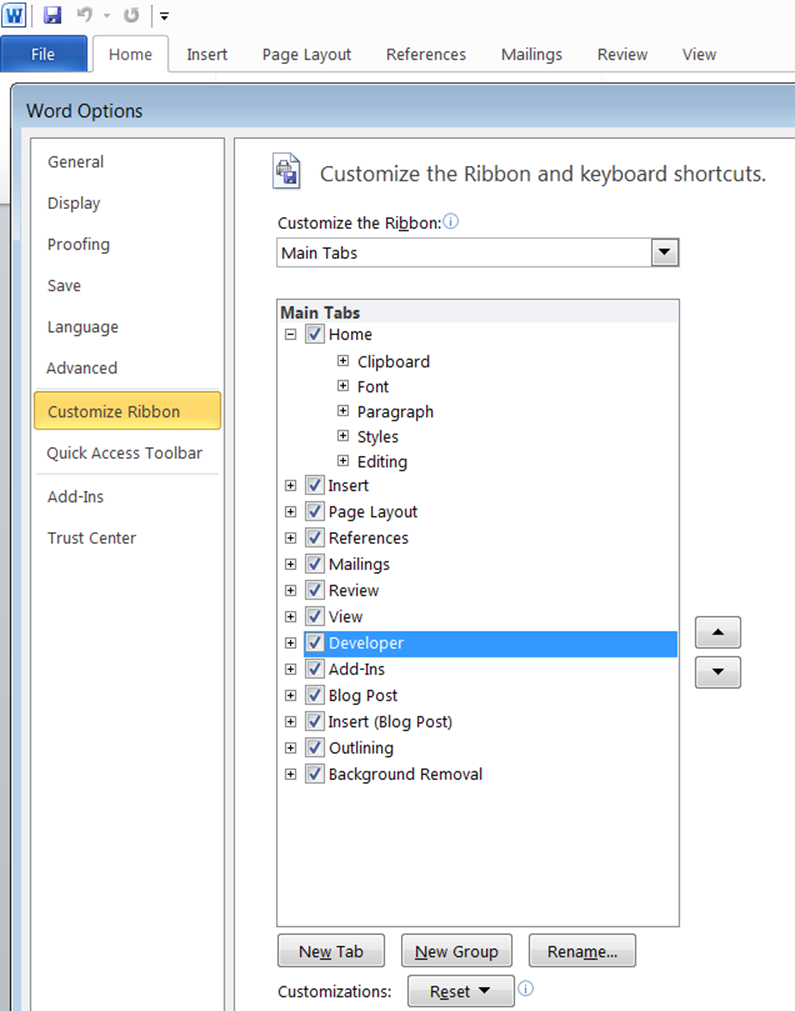Select the Outlining row label
Screen dimensions: 795x1011
click(x=361, y=748)
